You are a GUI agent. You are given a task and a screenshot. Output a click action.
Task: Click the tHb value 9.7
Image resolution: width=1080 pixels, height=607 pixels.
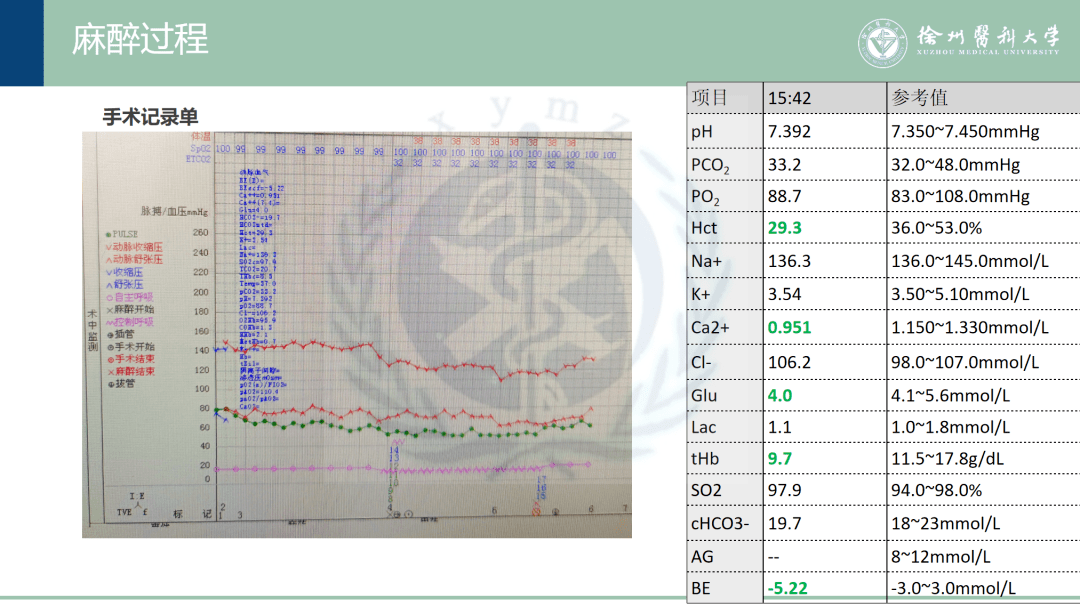click(779, 458)
